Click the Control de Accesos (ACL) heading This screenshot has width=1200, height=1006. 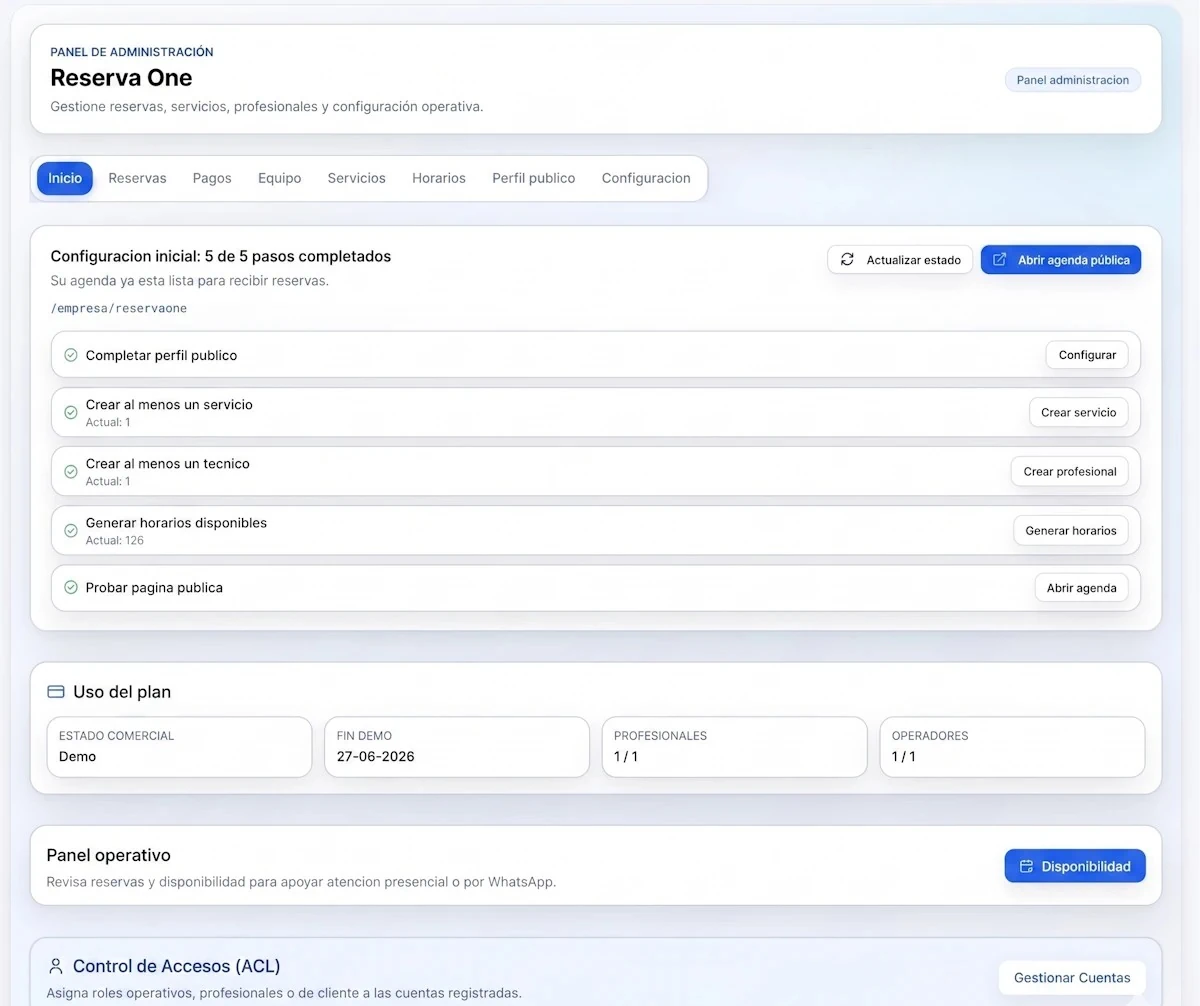click(x=177, y=966)
